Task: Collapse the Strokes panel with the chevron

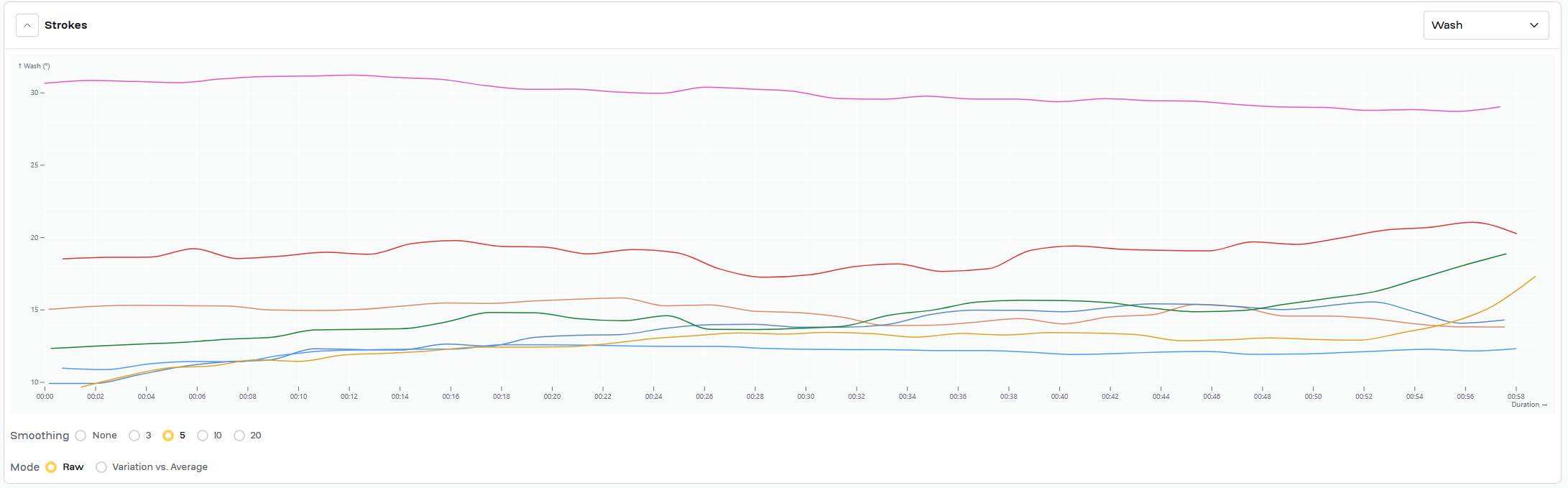Action: point(27,25)
